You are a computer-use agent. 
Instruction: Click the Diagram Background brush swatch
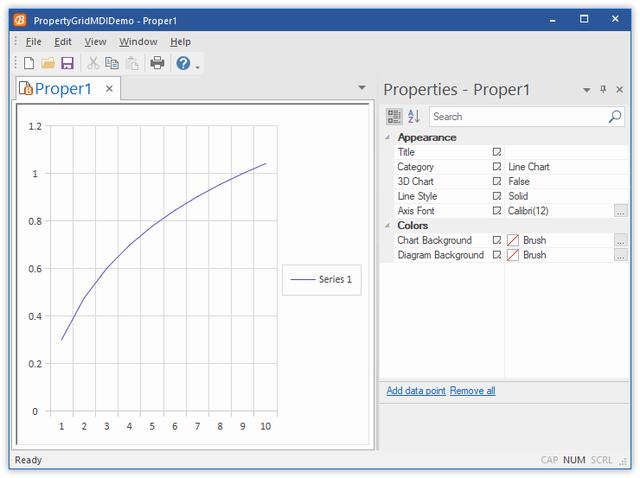point(513,255)
